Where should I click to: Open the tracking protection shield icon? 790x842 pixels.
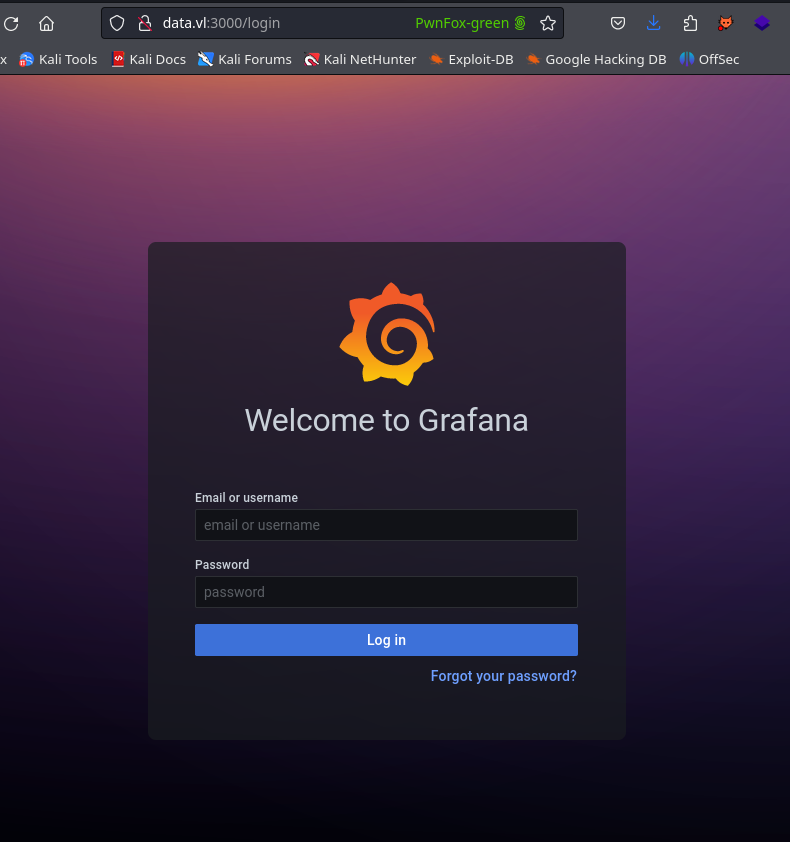(117, 23)
